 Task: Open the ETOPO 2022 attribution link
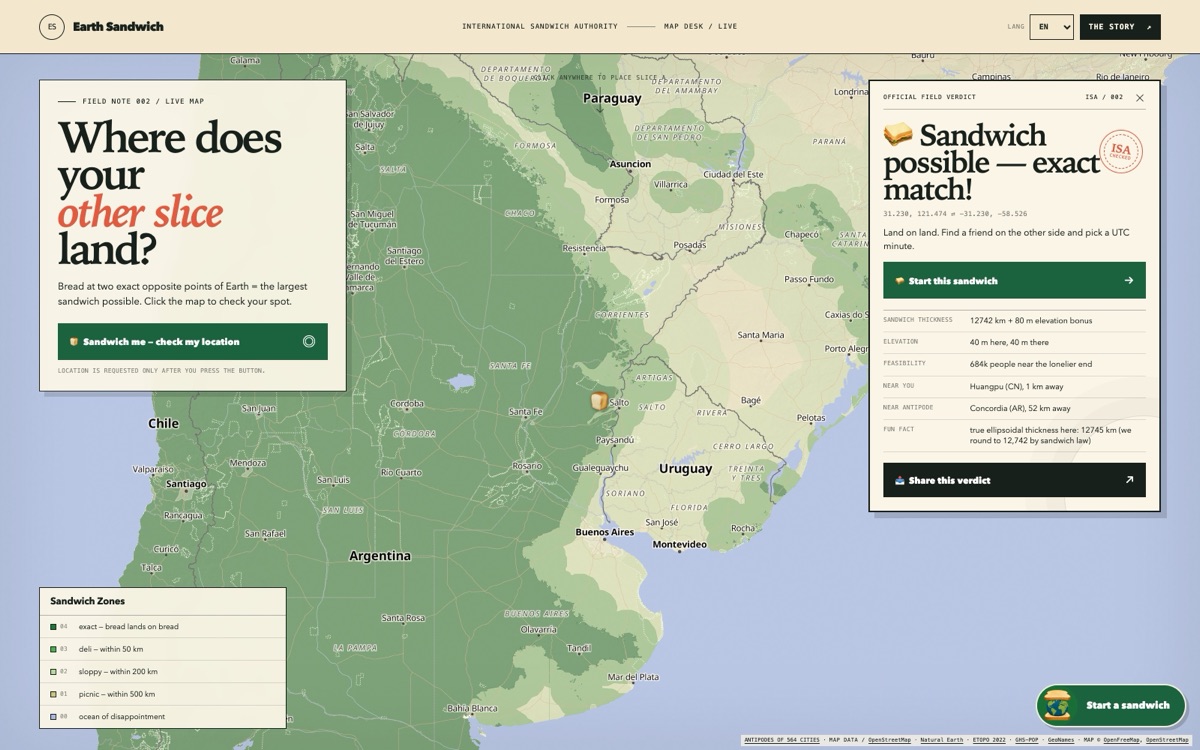pos(987,740)
